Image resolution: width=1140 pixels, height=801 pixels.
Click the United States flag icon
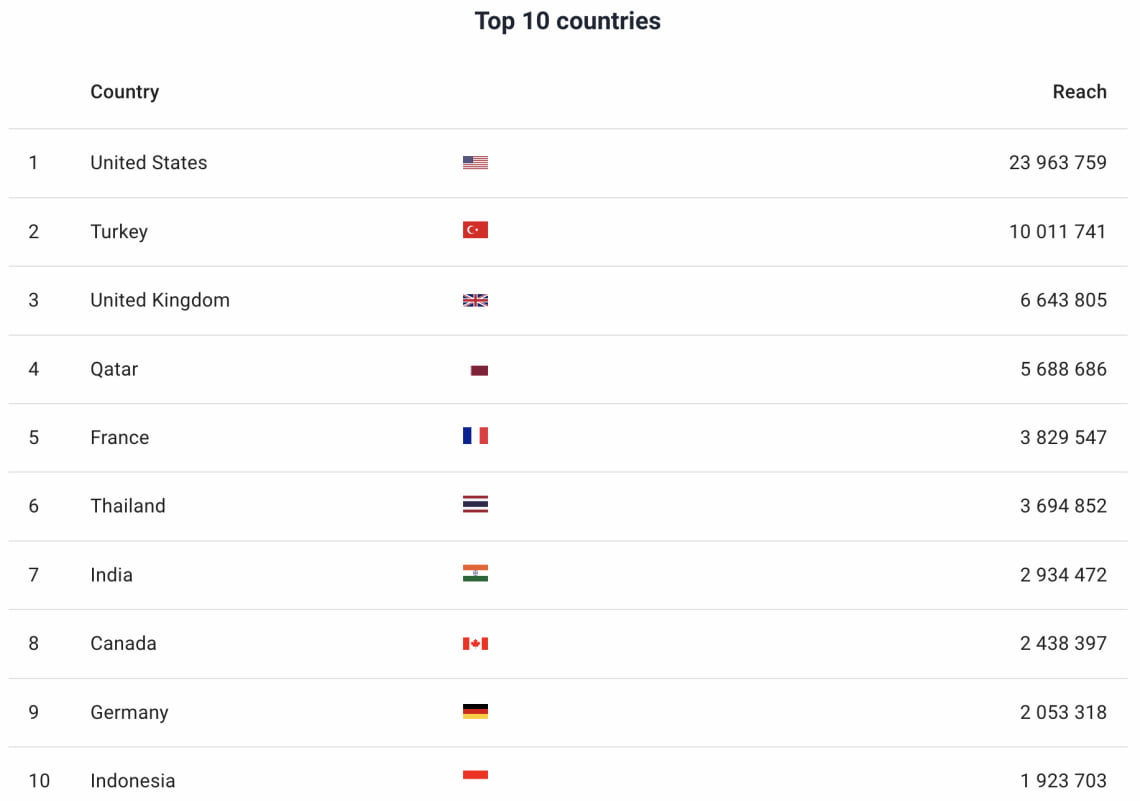(x=475, y=162)
